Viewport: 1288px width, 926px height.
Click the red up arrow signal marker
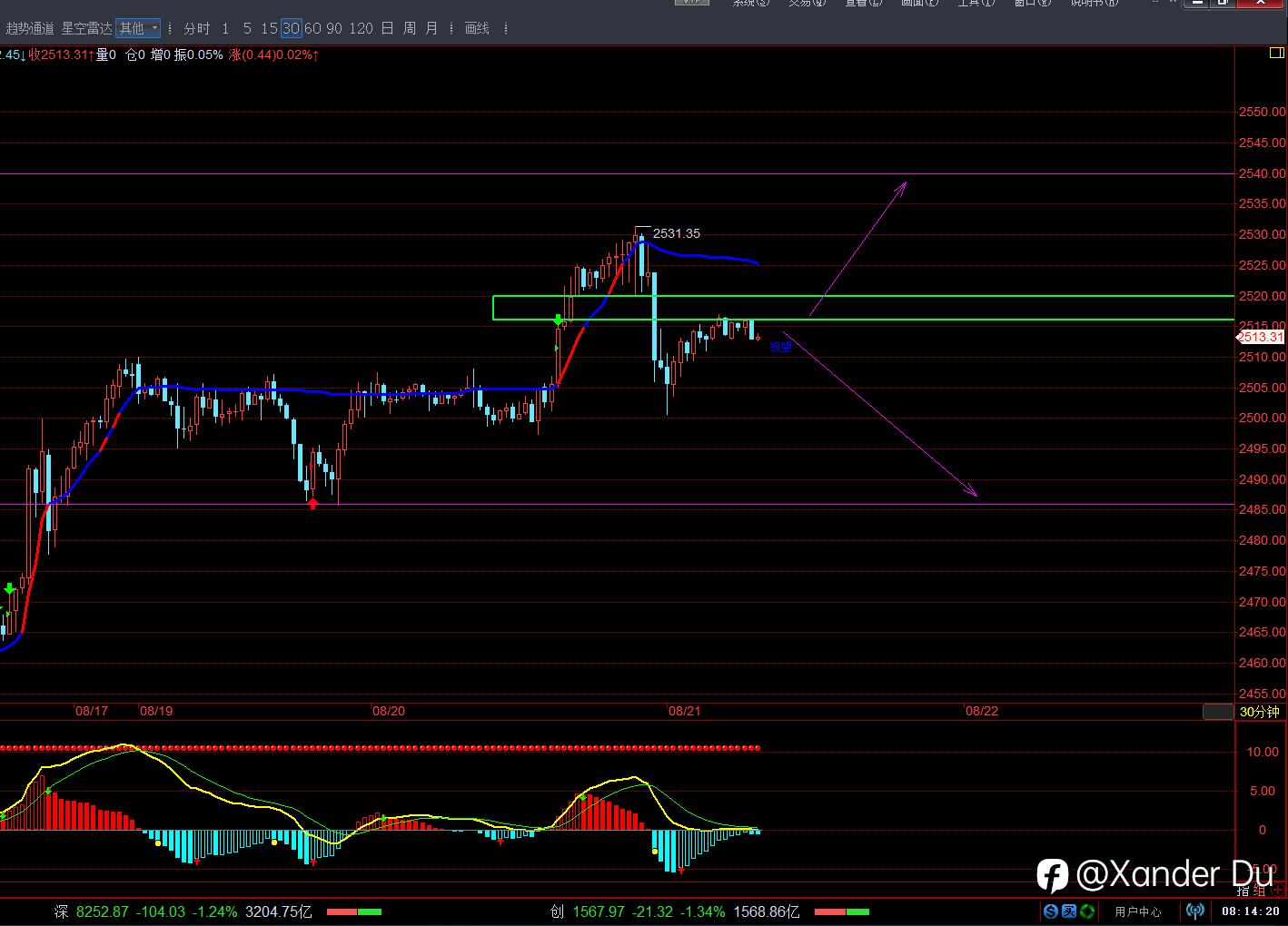click(x=313, y=502)
